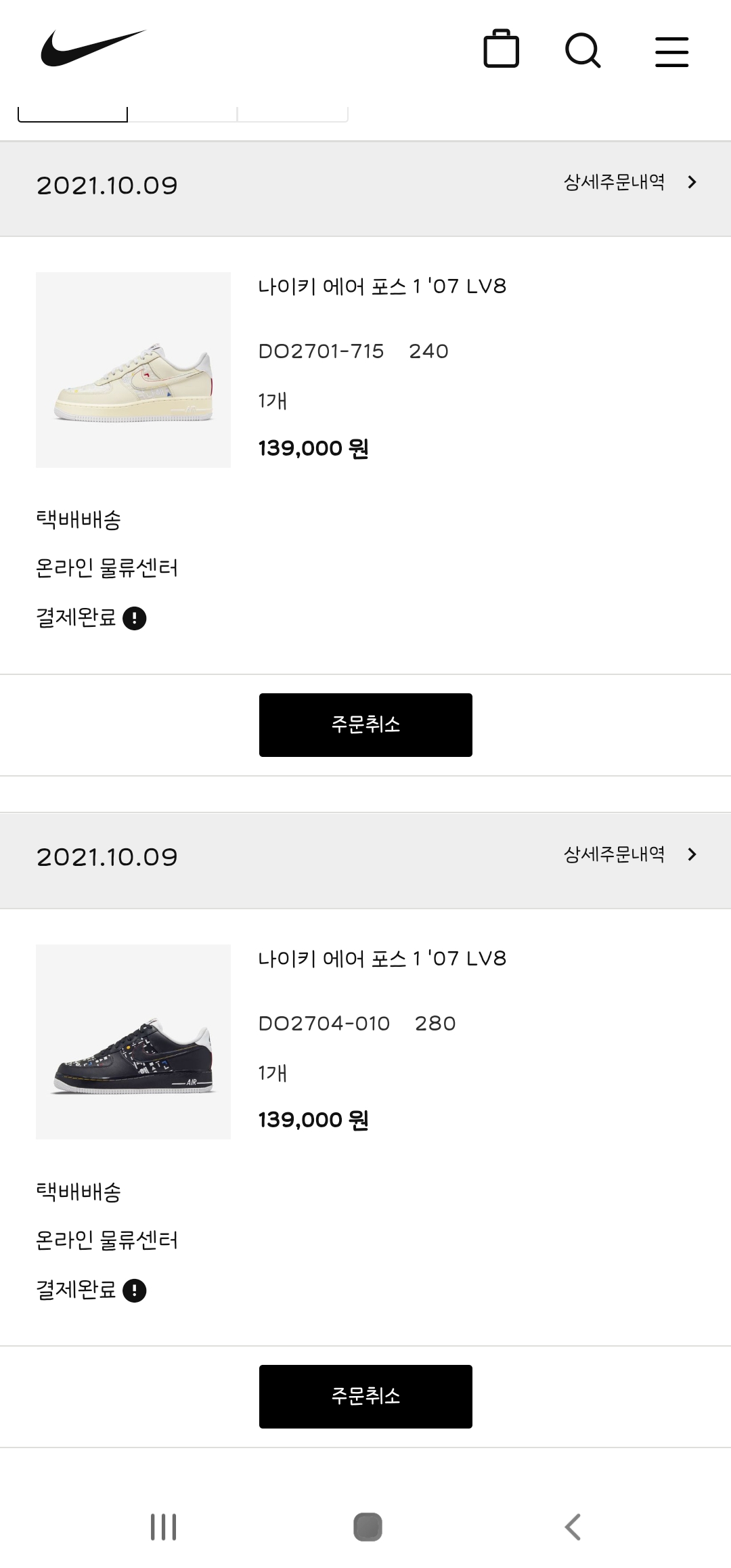731x1568 pixels.
Task: Open the black Air Force 1 thumbnail
Action: [x=133, y=1042]
